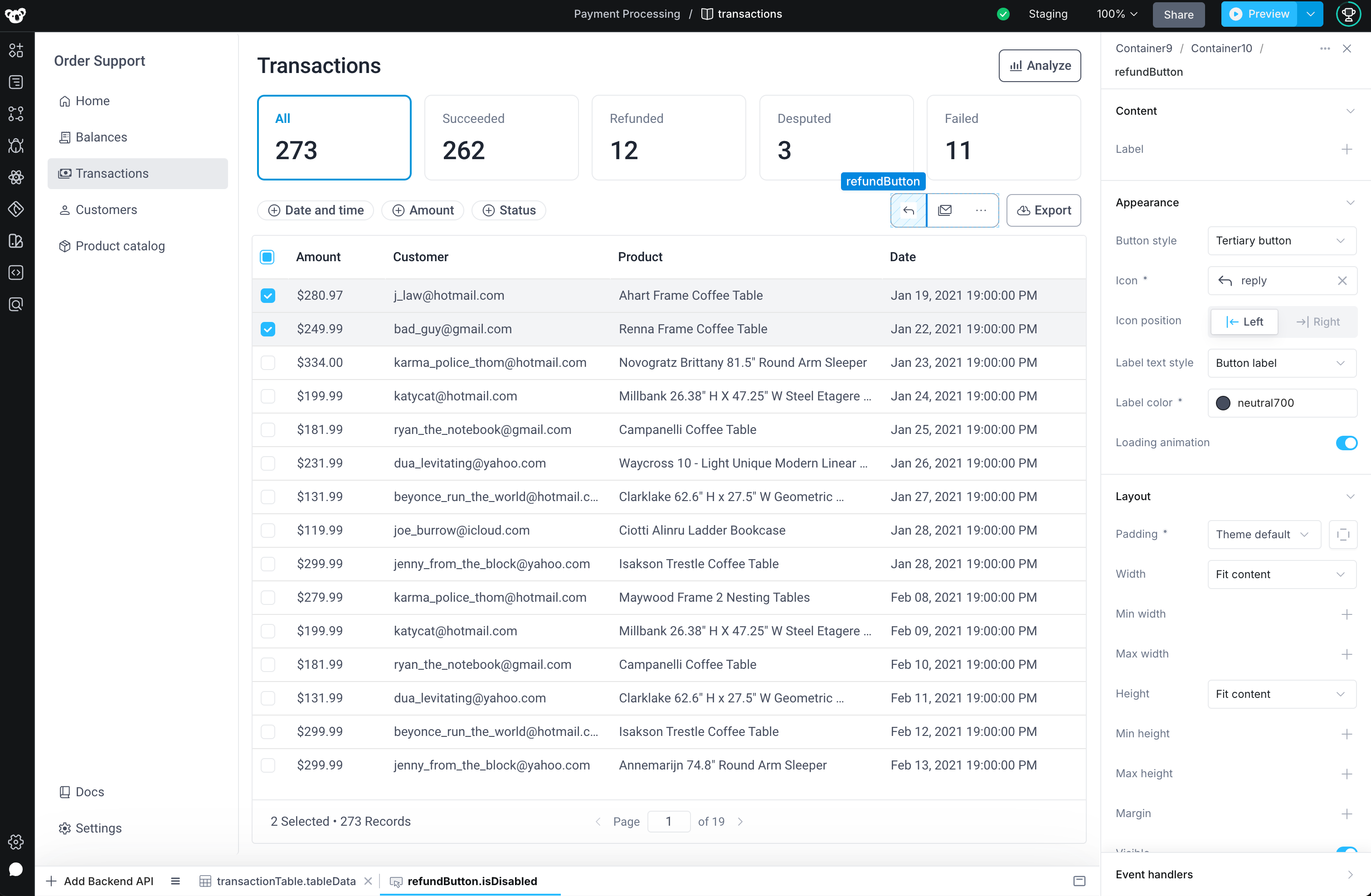The image size is (1371, 896).
Task: Disable the Loading animation toggle
Action: click(x=1347, y=443)
